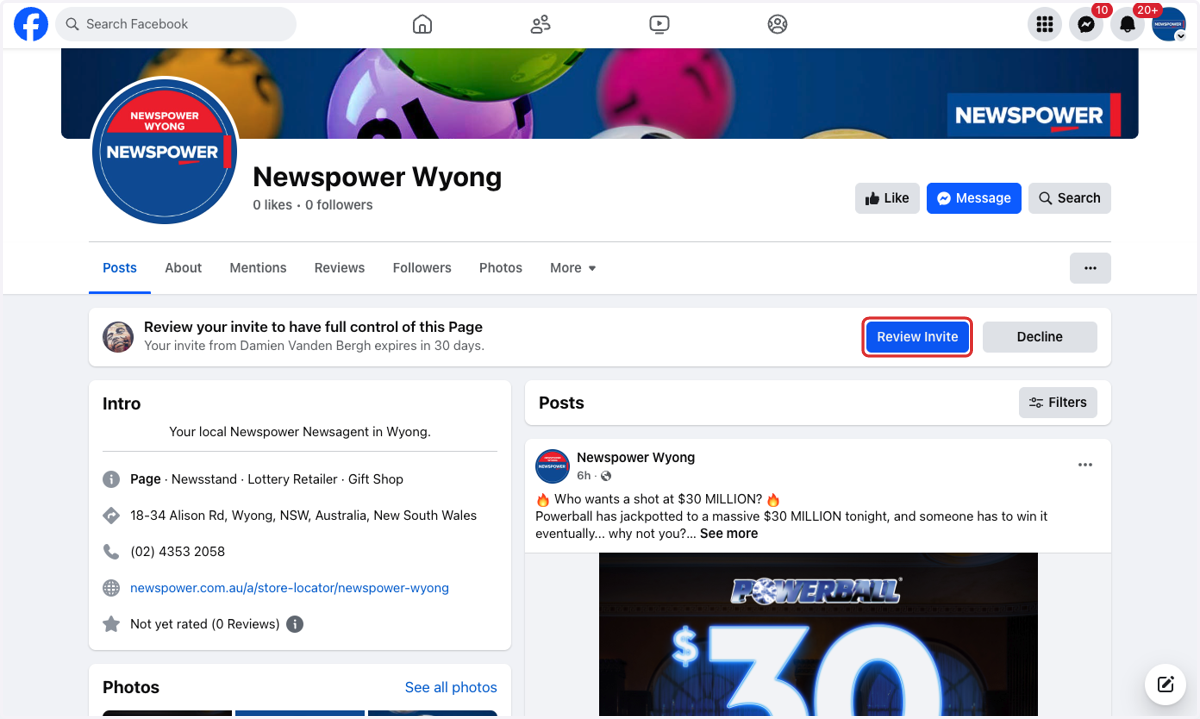Click the phone number (02) 4353 2058
Viewport: 1200px width, 719px height.
coord(178,552)
